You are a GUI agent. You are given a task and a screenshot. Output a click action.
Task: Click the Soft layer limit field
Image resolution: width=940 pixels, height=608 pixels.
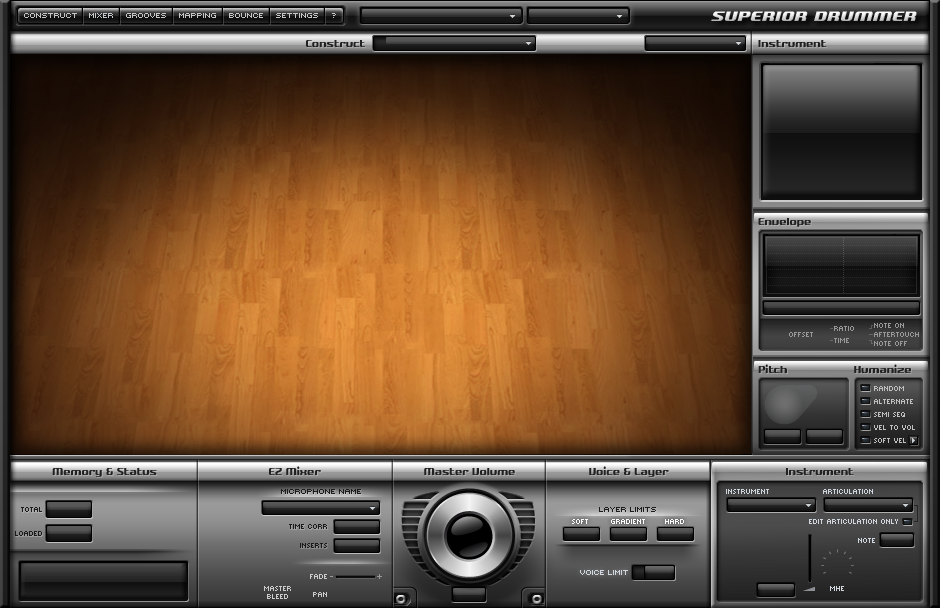tap(581, 534)
